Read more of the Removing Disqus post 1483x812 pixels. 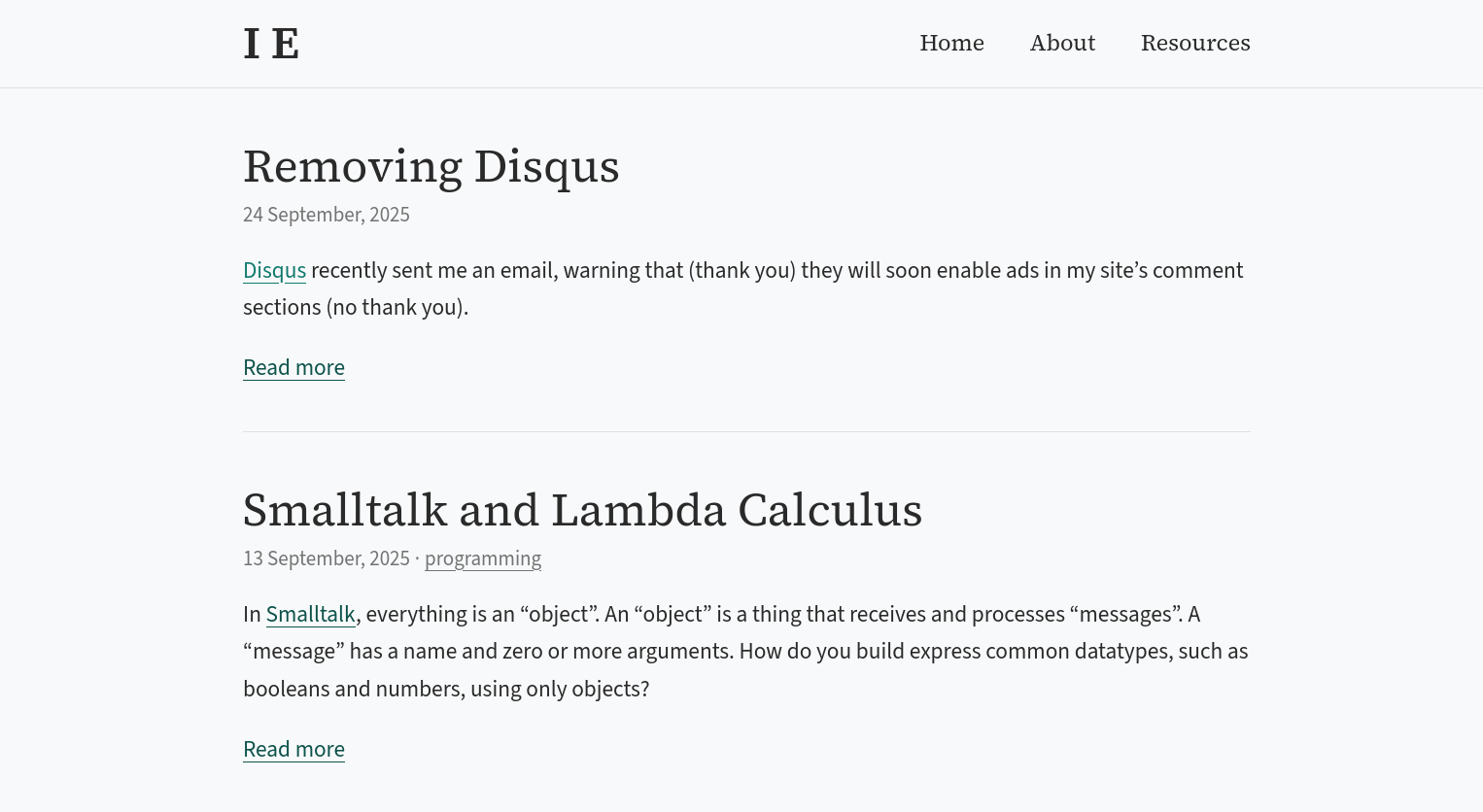point(293,368)
